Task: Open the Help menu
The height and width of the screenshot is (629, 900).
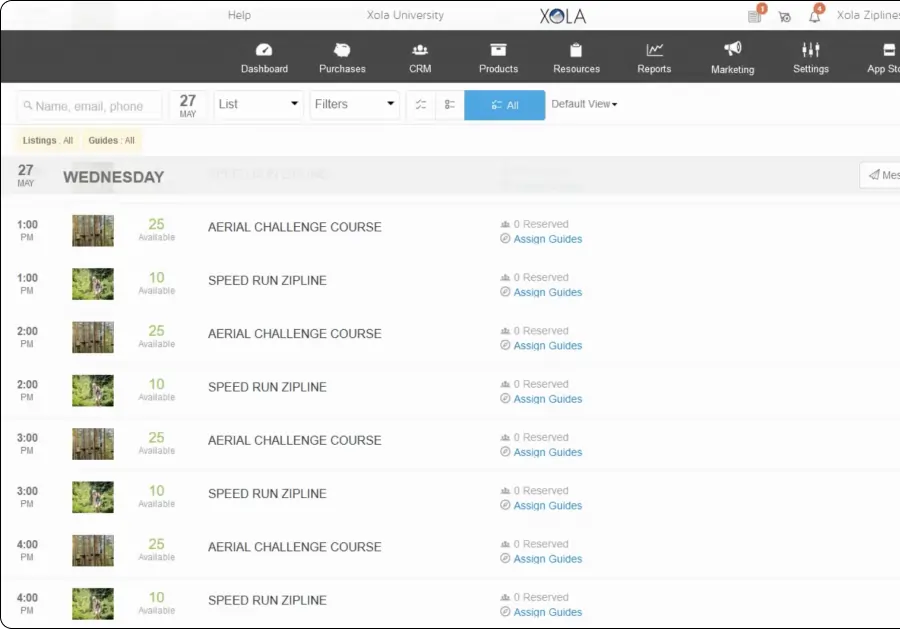Action: click(239, 15)
